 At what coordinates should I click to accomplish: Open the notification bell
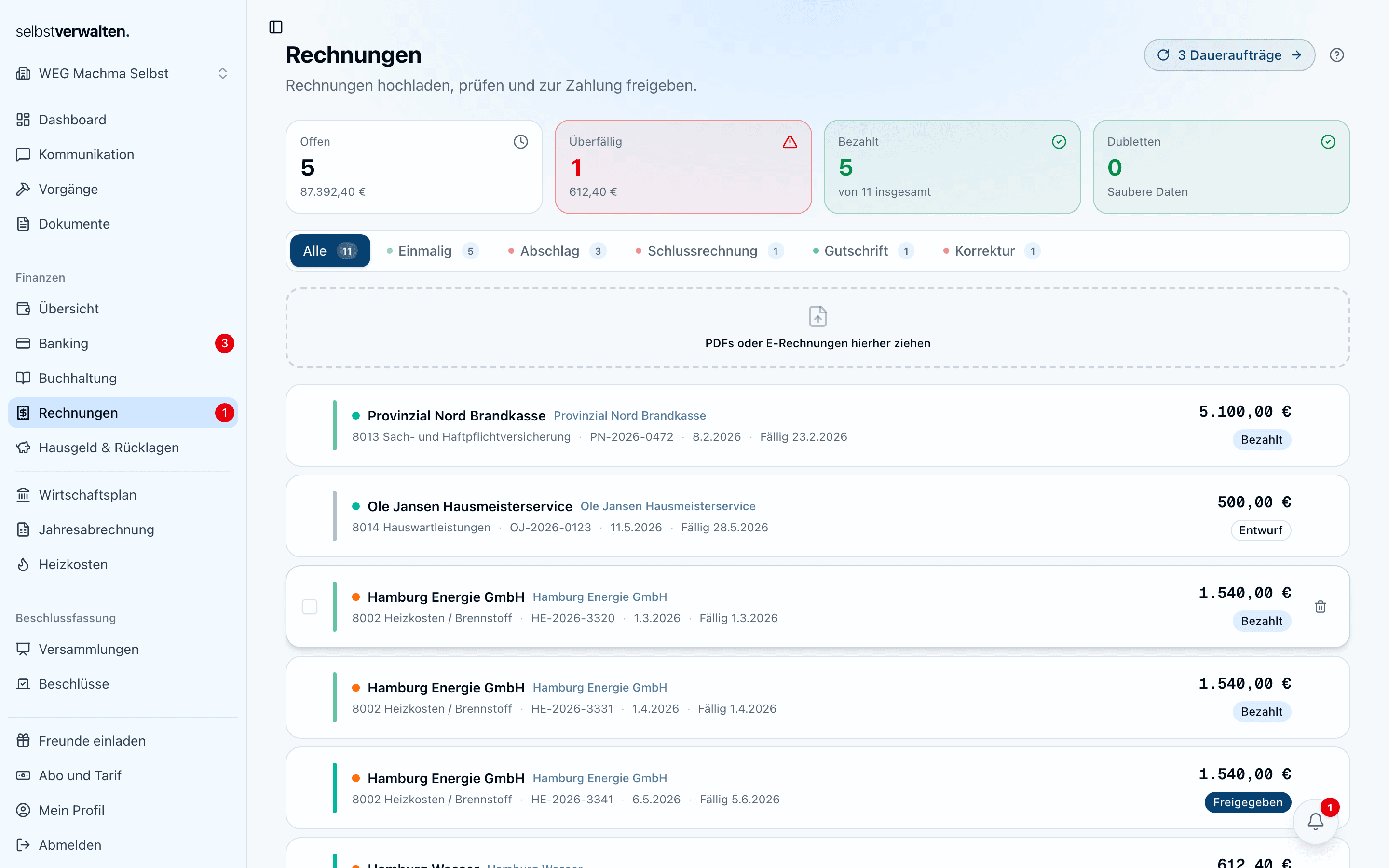1316,822
